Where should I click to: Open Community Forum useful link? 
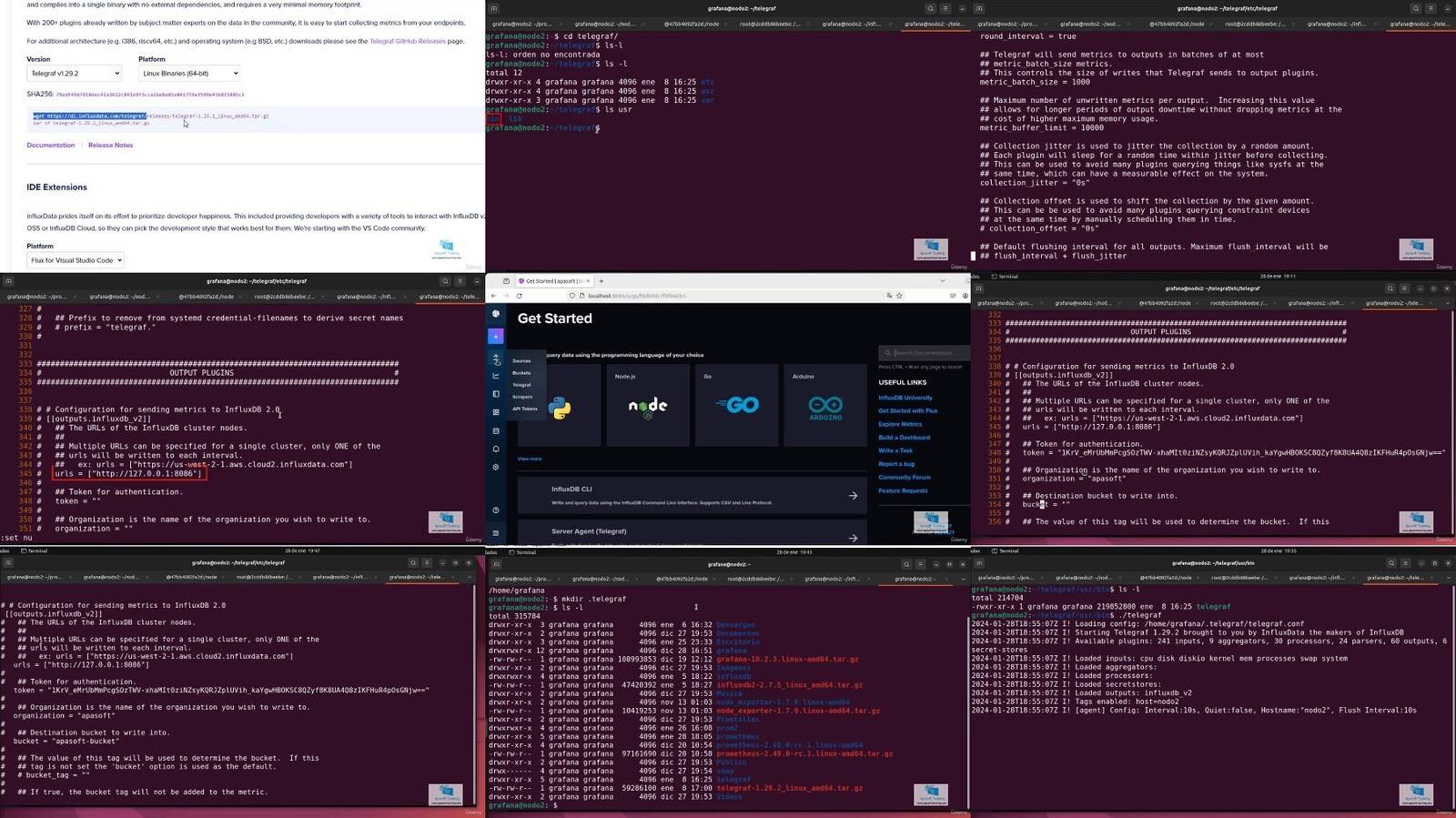click(x=905, y=477)
